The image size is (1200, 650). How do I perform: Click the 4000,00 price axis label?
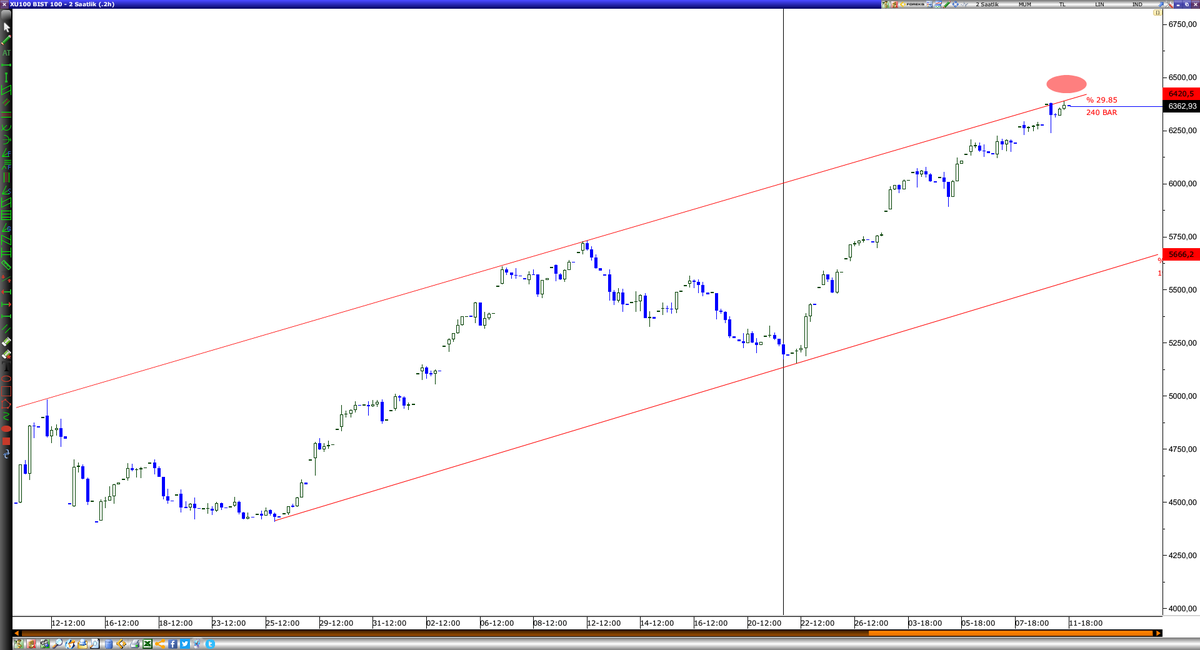point(1181,608)
